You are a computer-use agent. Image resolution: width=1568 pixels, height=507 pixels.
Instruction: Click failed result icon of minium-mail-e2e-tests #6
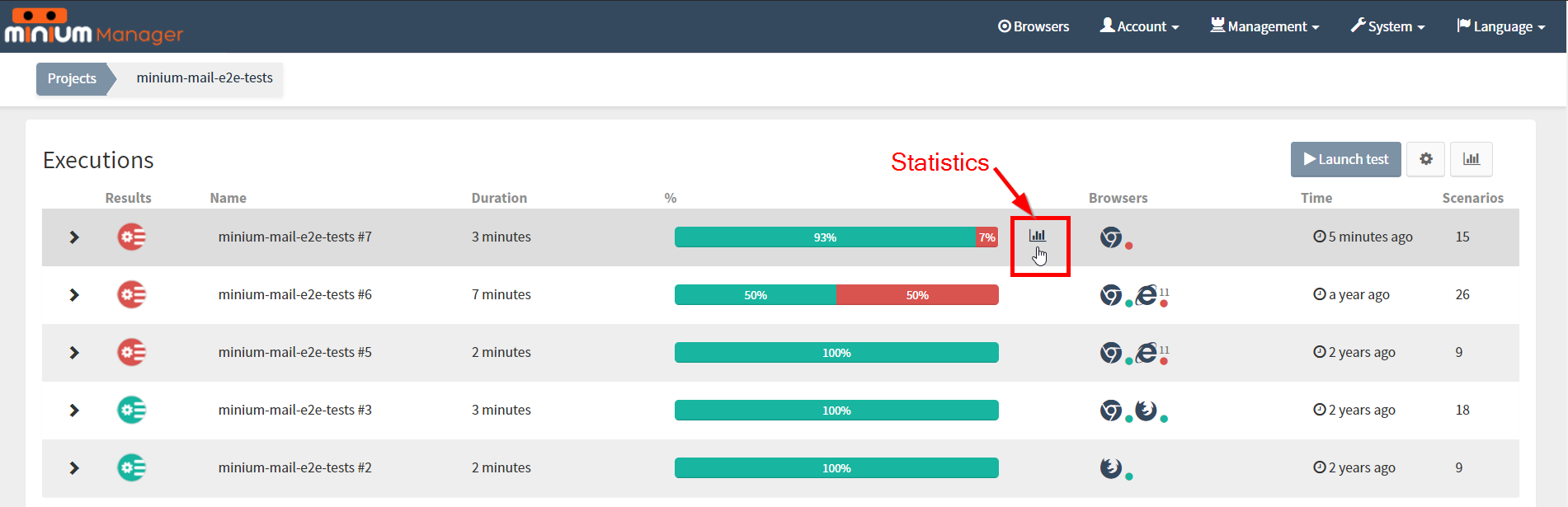pyautogui.click(x=131, y=294)
